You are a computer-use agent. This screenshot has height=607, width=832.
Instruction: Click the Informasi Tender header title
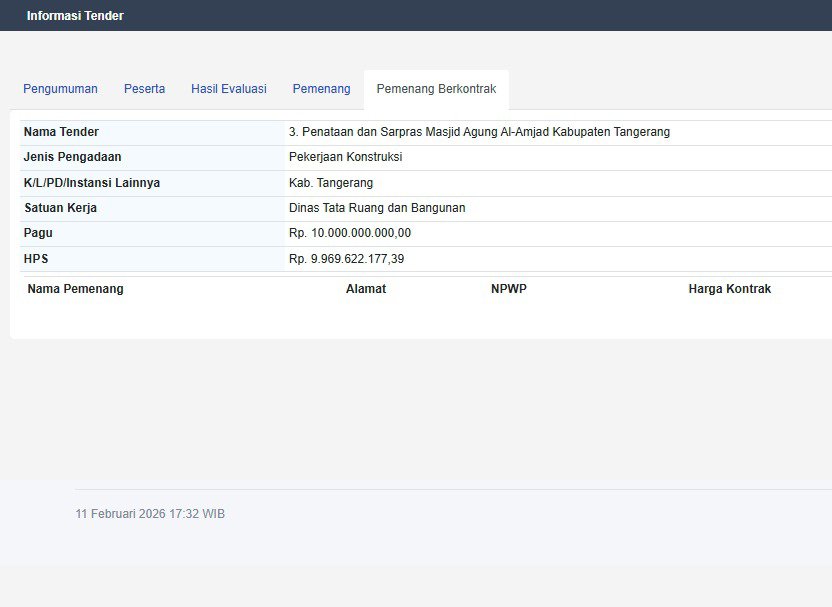coord(75,16)
